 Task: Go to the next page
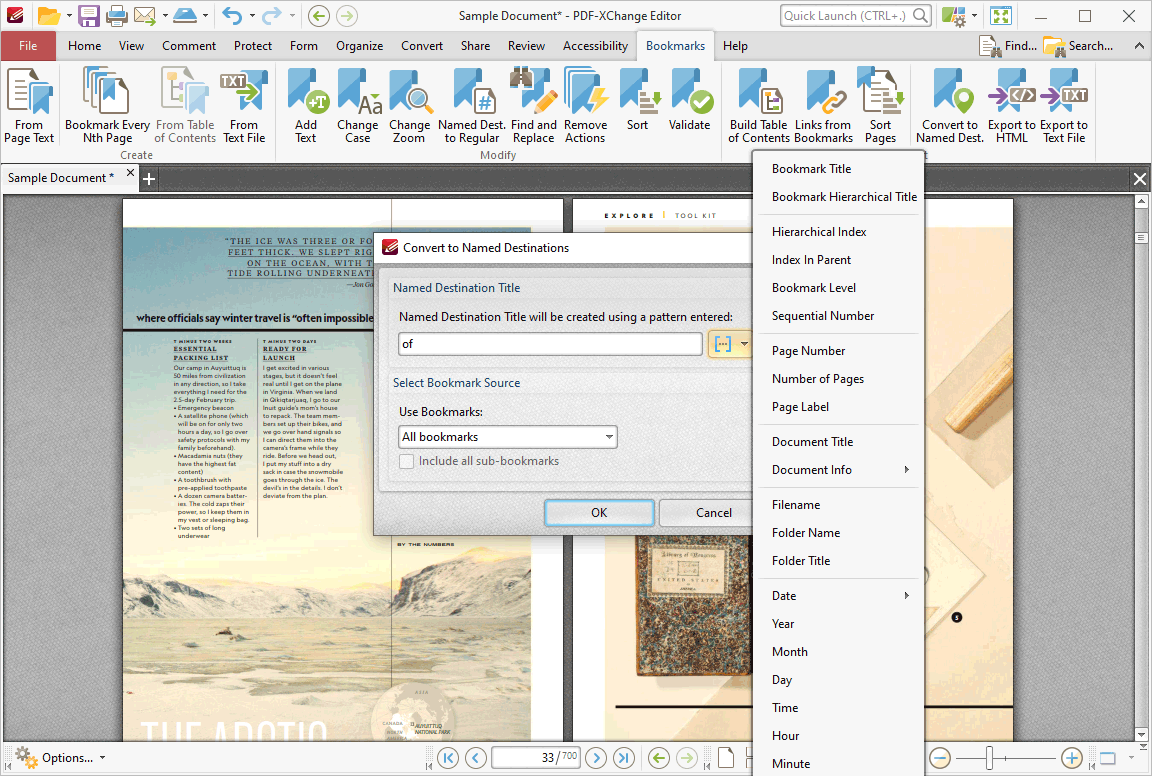(x=596, y=758)
